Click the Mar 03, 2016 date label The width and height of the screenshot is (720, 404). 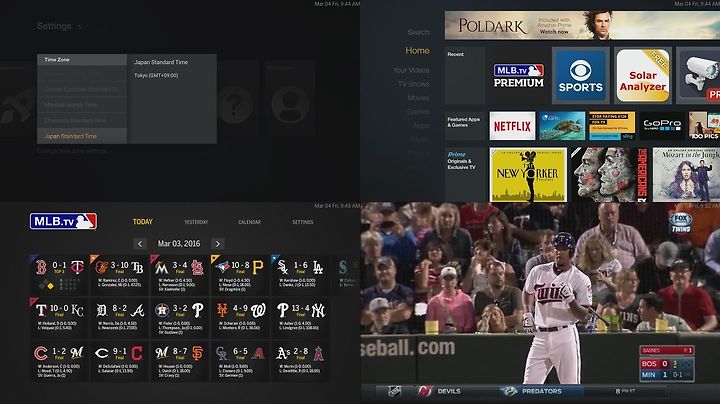(x=179, y=244)
